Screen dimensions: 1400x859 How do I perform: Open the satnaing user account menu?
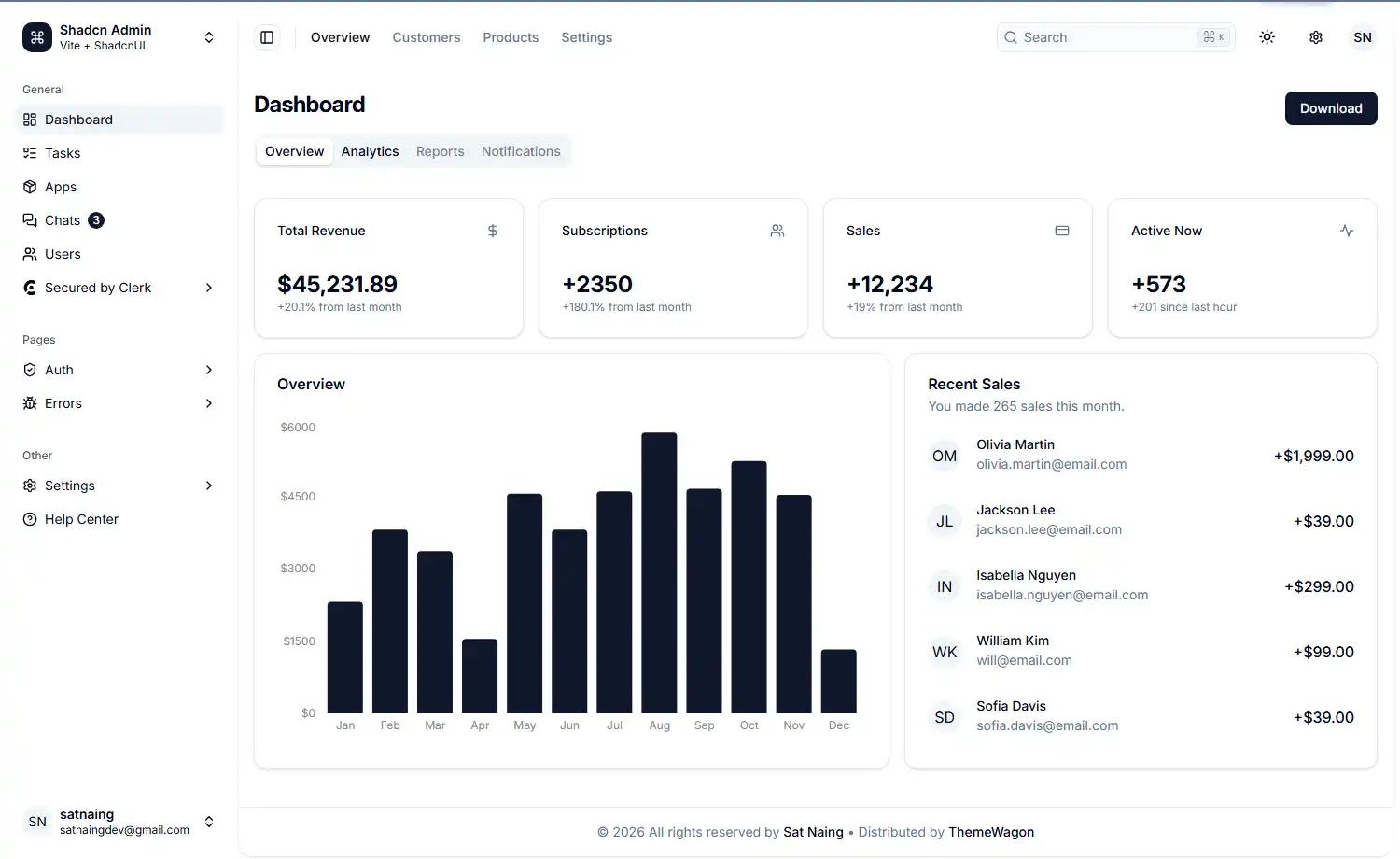tap(119, 822)
